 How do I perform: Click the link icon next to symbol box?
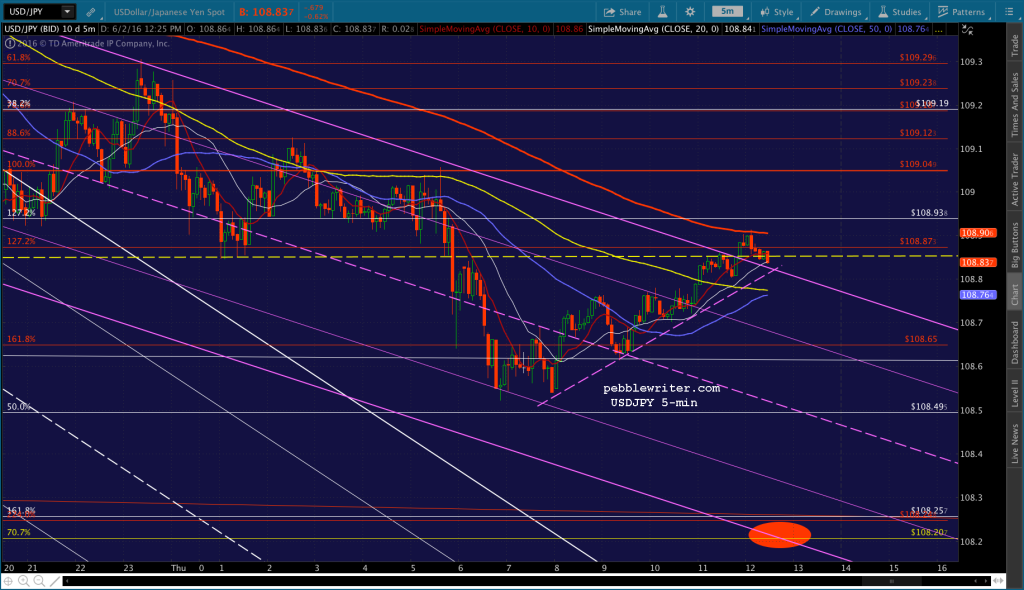tap(91, 12)
